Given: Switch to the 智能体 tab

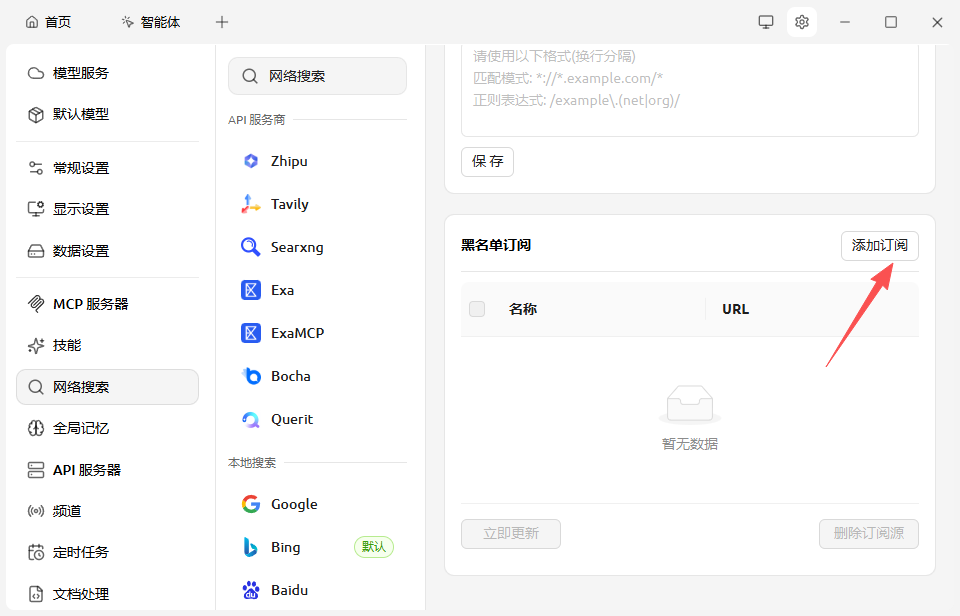Looking at the screenshot, I should tap(151, 23).
